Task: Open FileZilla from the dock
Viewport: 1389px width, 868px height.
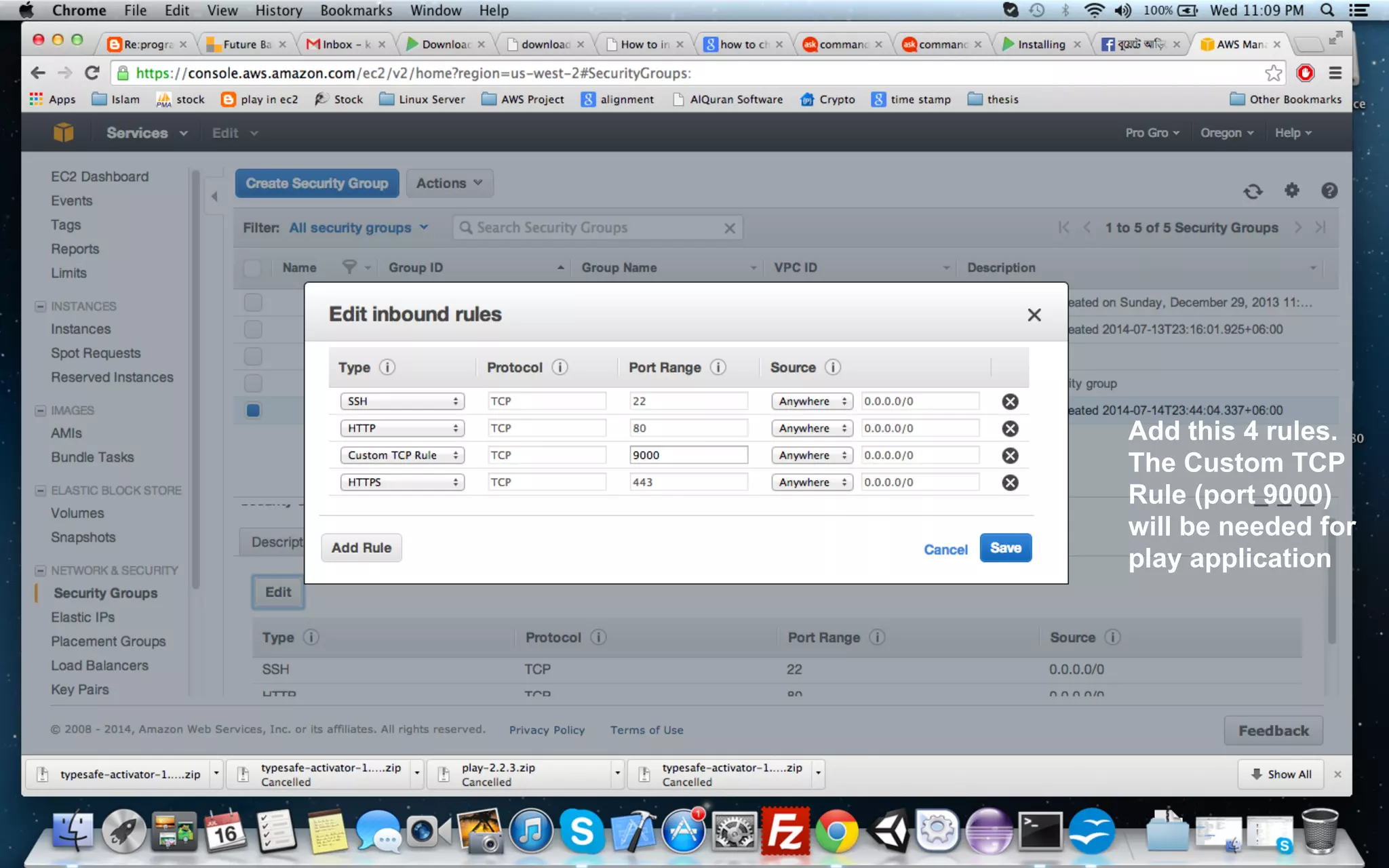Action: (785, 831)
